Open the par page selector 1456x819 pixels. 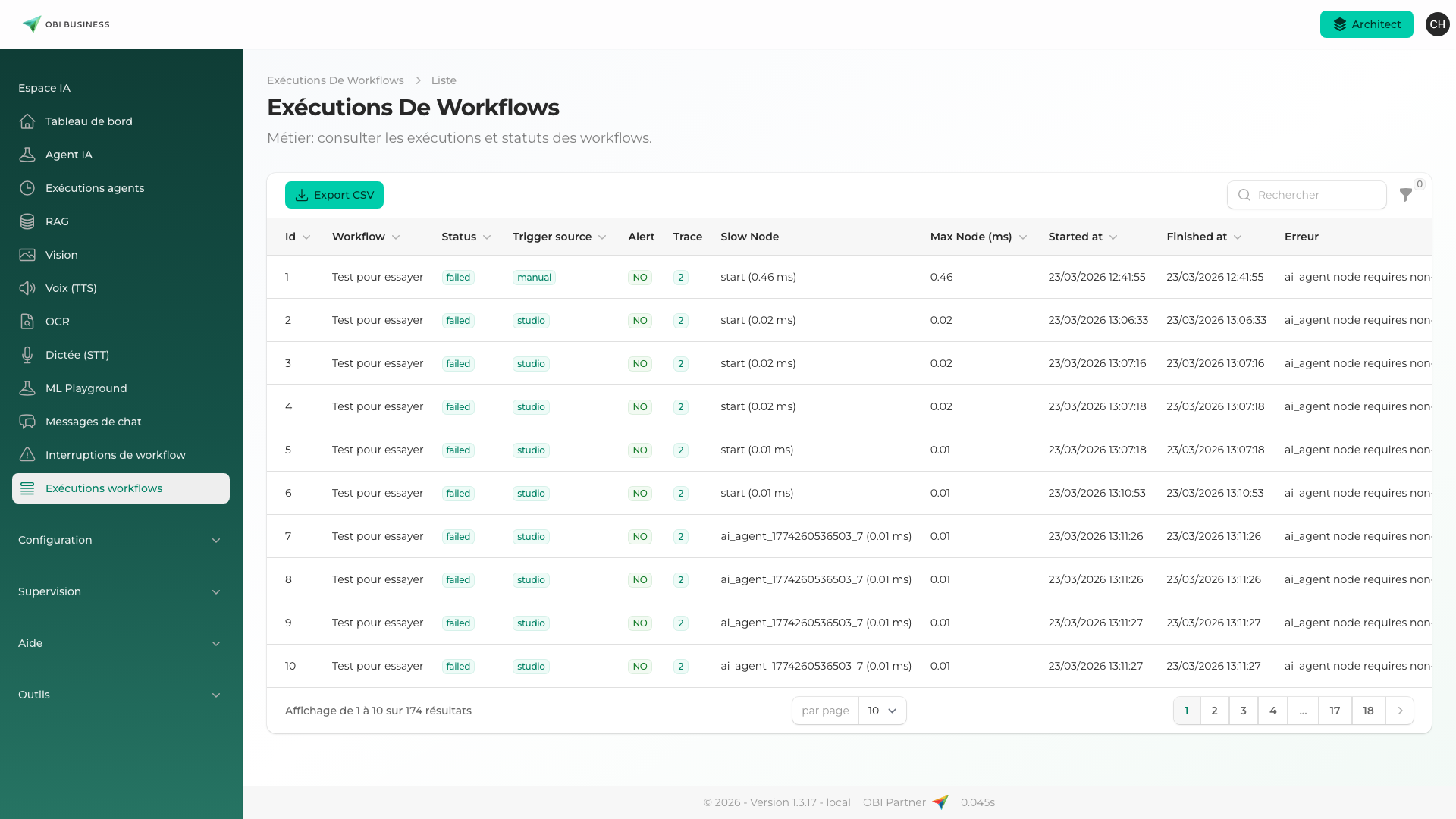pyautogui.click(x=881, y=711)
